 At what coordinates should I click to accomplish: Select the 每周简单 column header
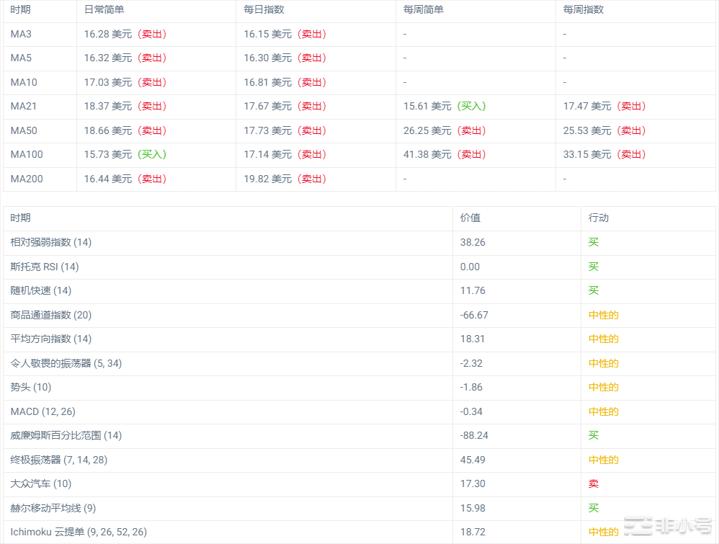click(423, 9)
